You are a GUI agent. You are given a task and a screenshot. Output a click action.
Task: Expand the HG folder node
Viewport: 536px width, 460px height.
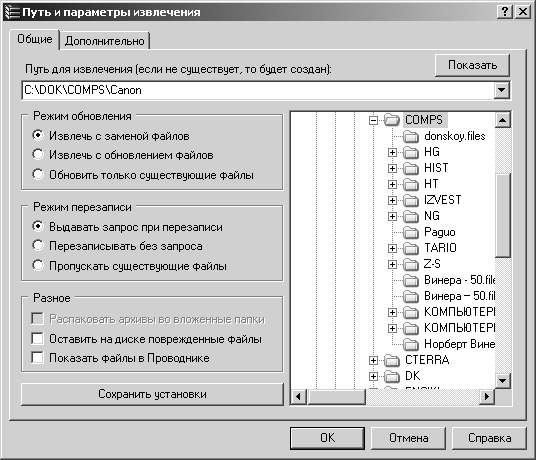click(392, 152)
